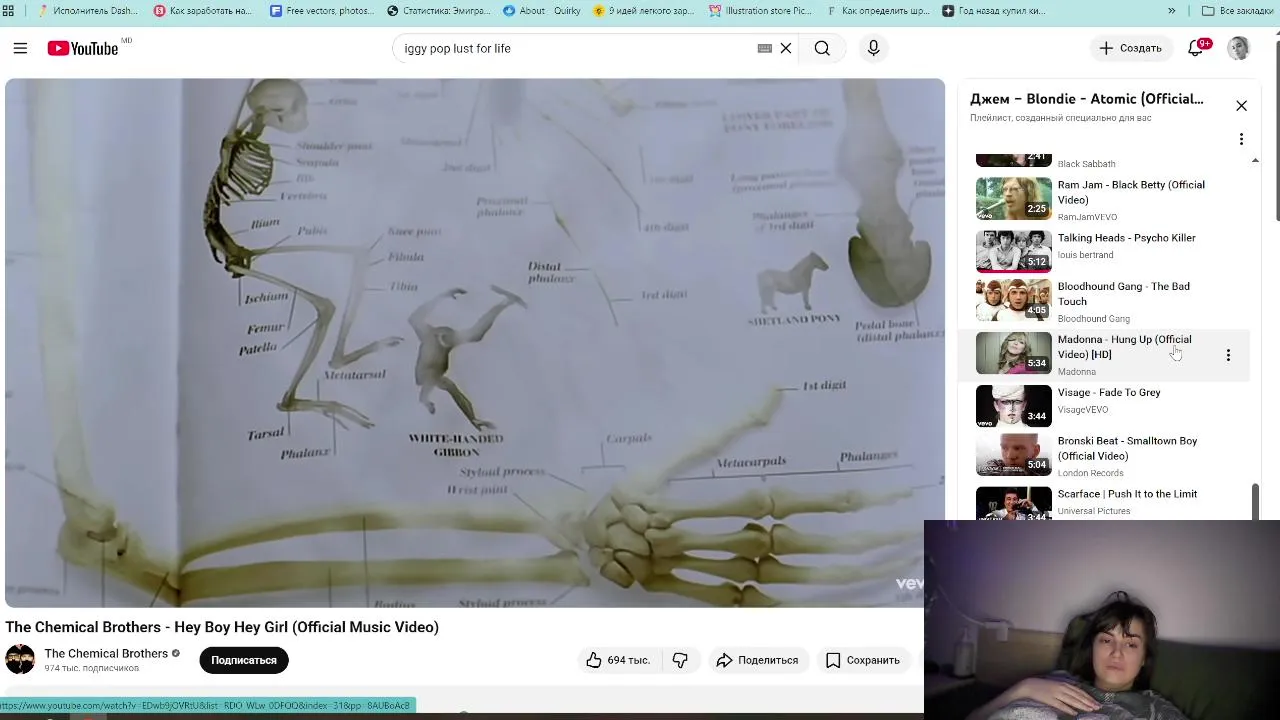This screenshot has width=1280, height=720.
Task: Open the Все закладки bookmarks folder
Action: pos(1237,11)
